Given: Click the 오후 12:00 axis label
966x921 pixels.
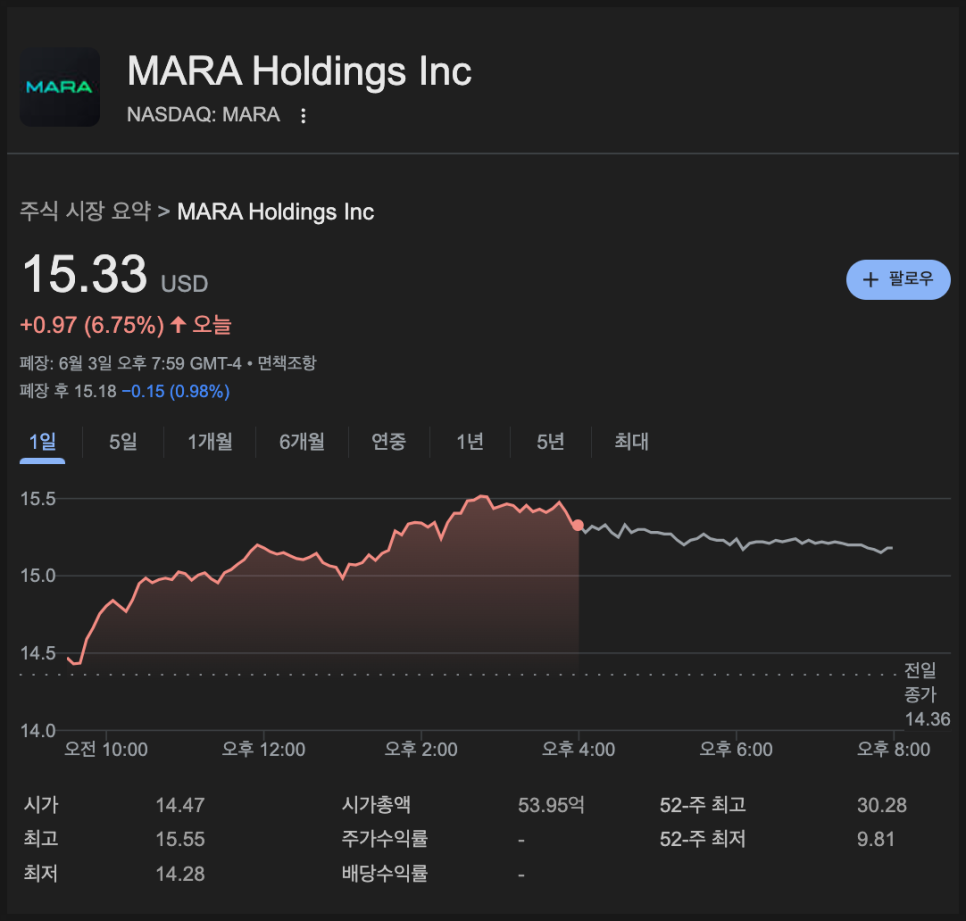Looking at the screenshot, I should (264, 749).
